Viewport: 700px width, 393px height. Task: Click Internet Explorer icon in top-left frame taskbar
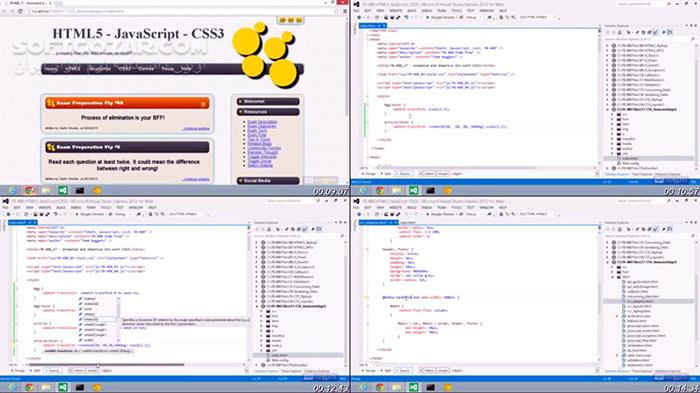click(12, 191)
